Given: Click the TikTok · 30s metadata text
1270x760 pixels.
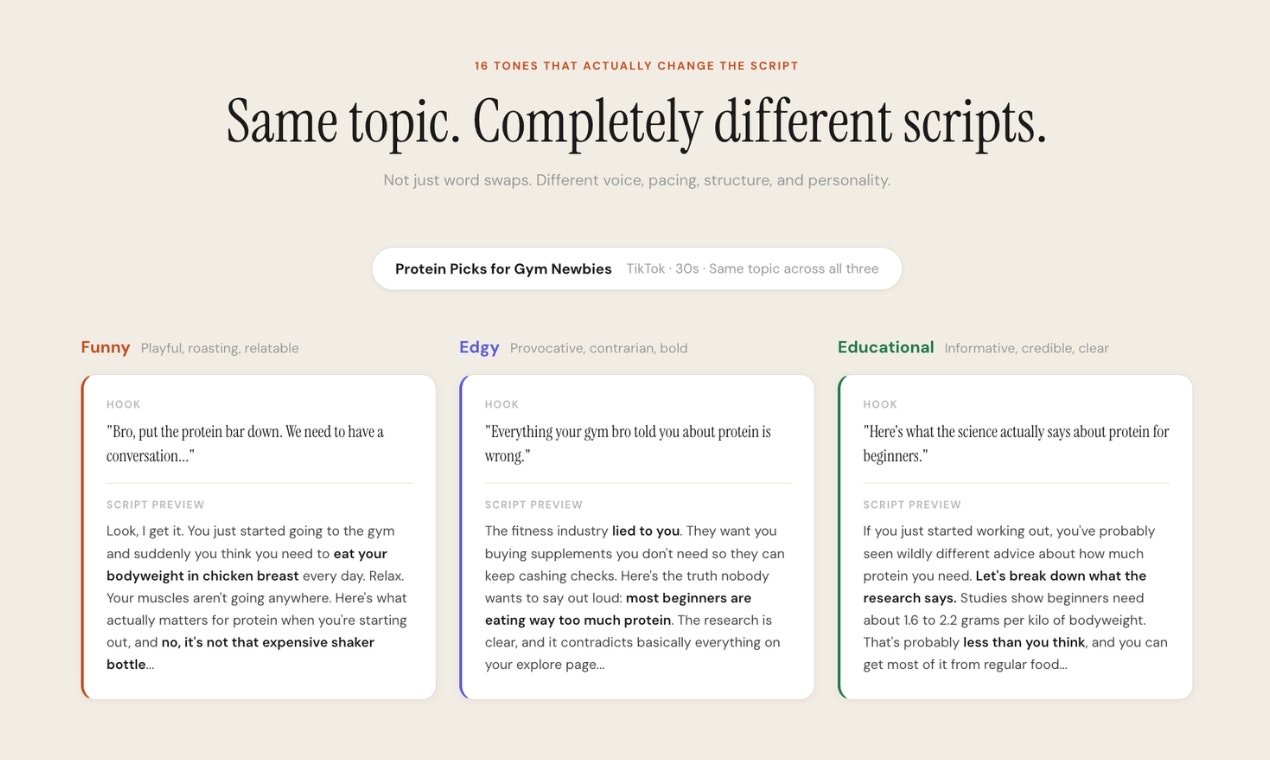Looking at the screenshot, I should click(750, 268).
